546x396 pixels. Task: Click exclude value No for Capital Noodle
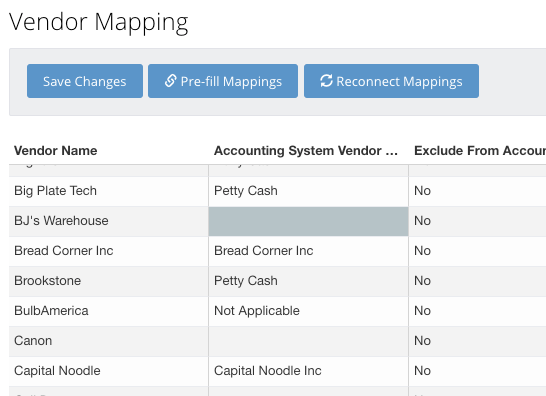[x=477, y=371]
